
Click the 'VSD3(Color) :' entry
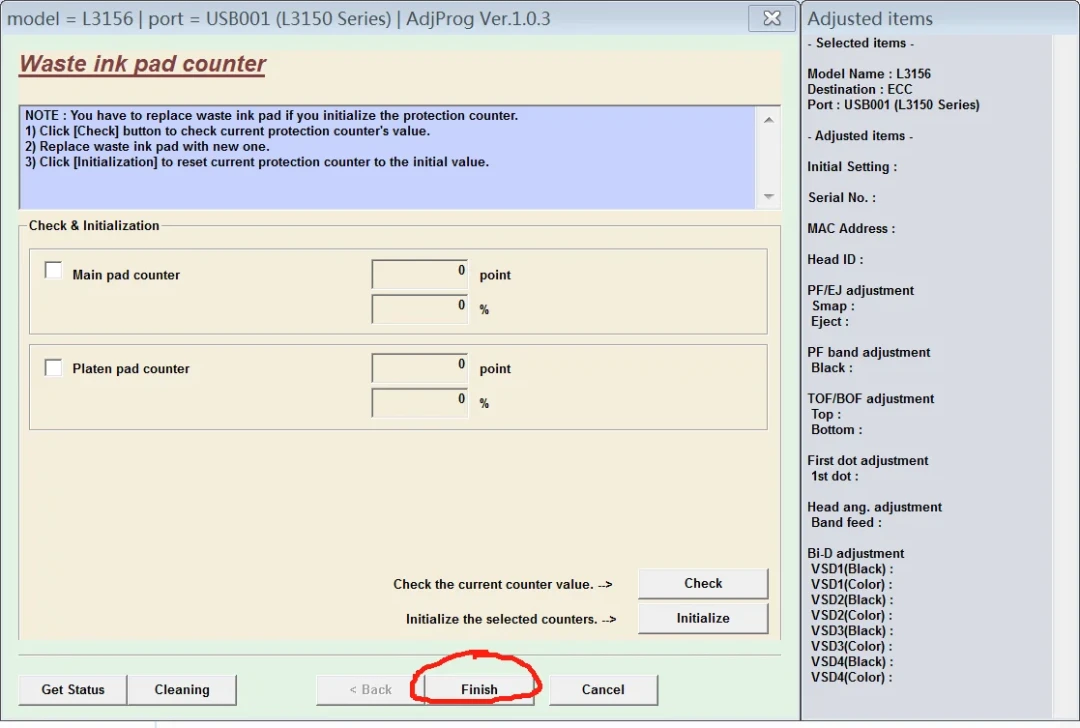tap(851, 647)
